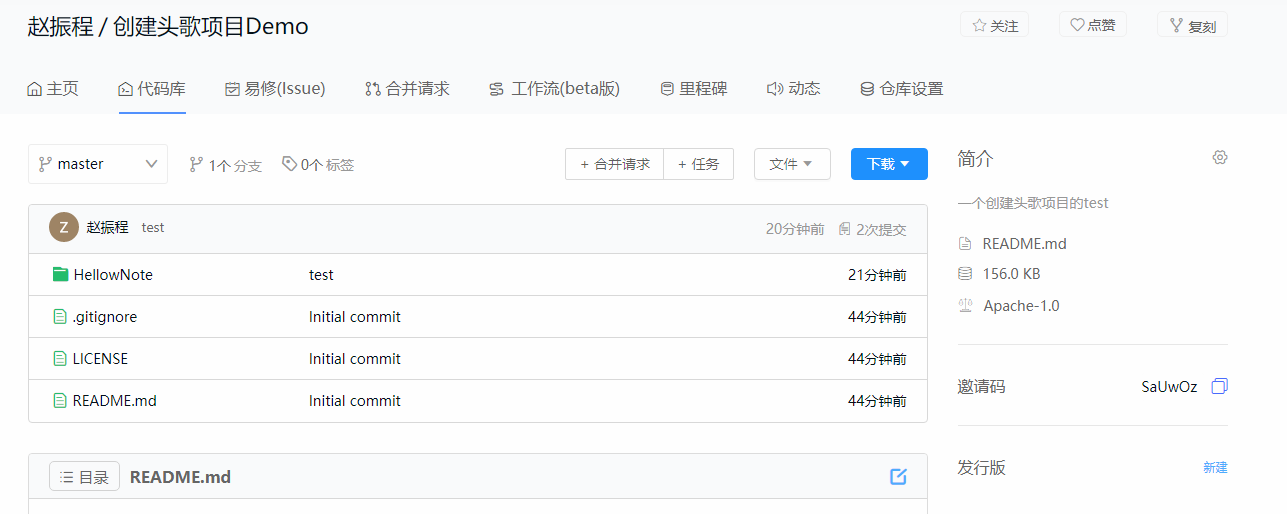Click the LICENSE file icon
Screen dimensions: 1287x514
click(x=60, y=358)
